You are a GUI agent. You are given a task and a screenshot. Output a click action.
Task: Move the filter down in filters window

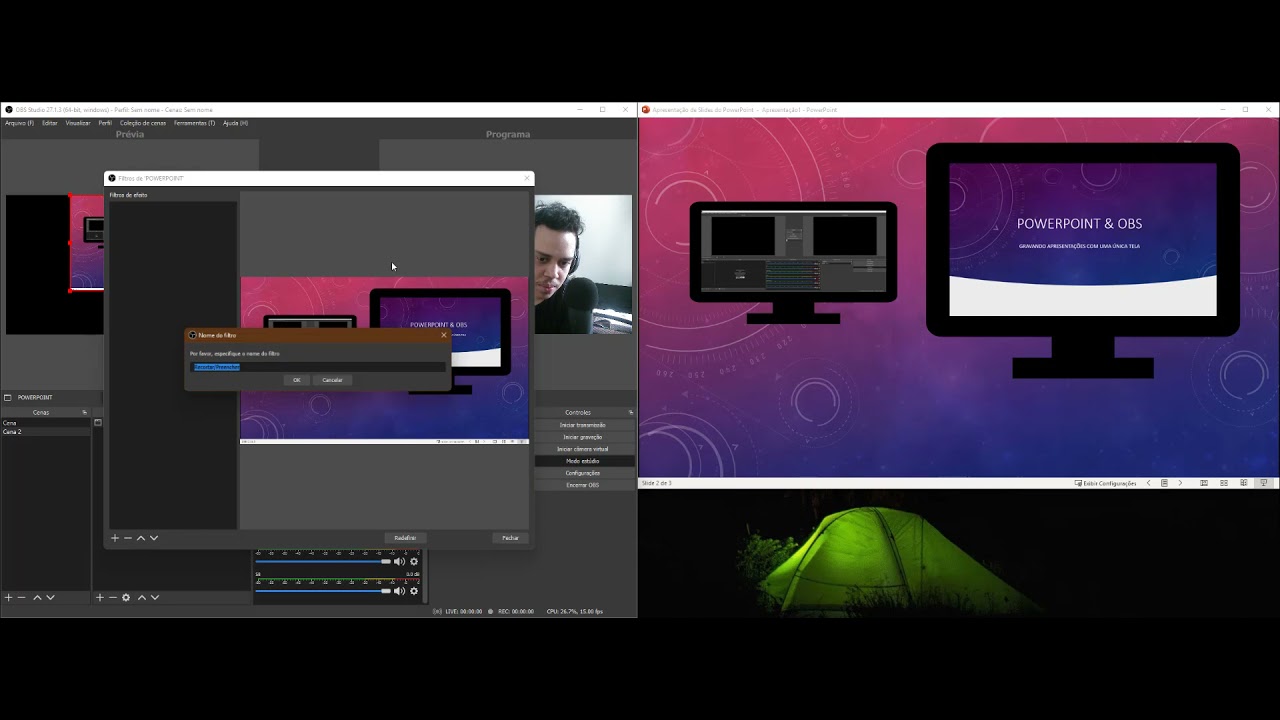click(154, 538)
